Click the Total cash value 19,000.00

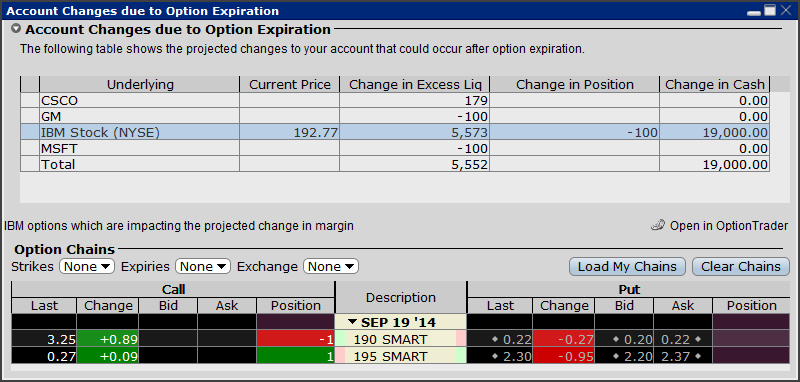pyautogui.click(x=714, y=164)
